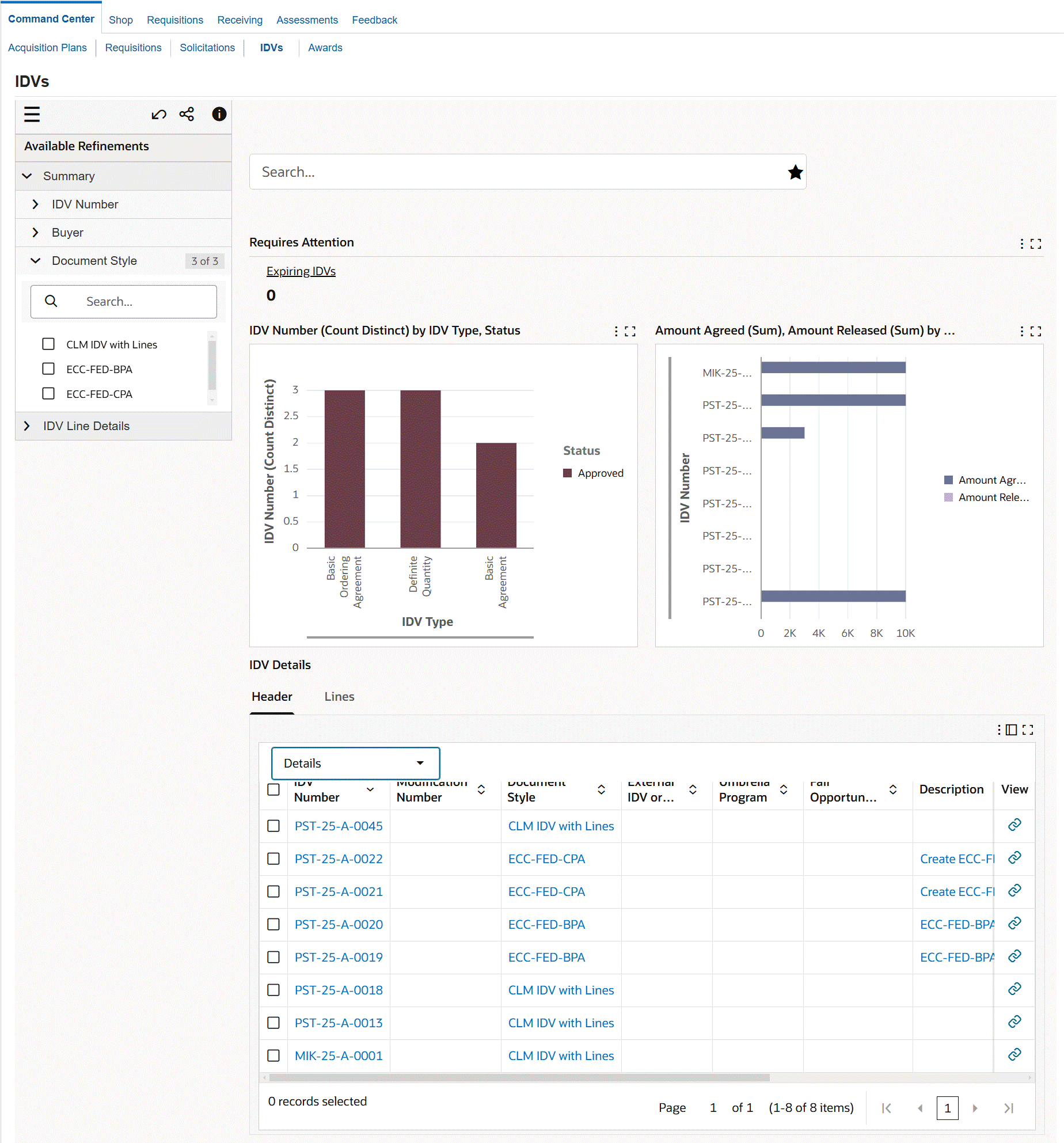Viewport: 1064px width, 1143px height.
Task: Check the ECC-FED-BPA refinement checkbox
Action: pyautogui.click(x=48, y=369)
